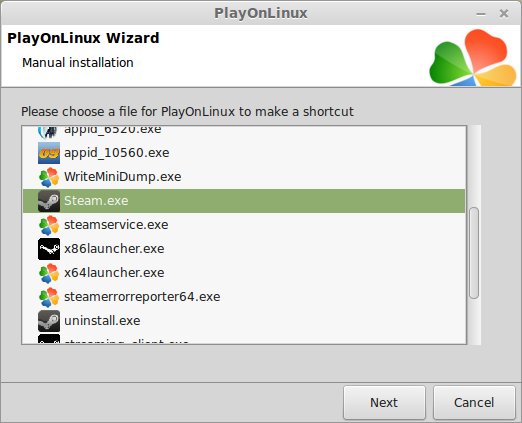This screenshot has height=423, width=522.
Task: Click the Steam.exe Steam logo icon
Action: [x=49, y=201]
